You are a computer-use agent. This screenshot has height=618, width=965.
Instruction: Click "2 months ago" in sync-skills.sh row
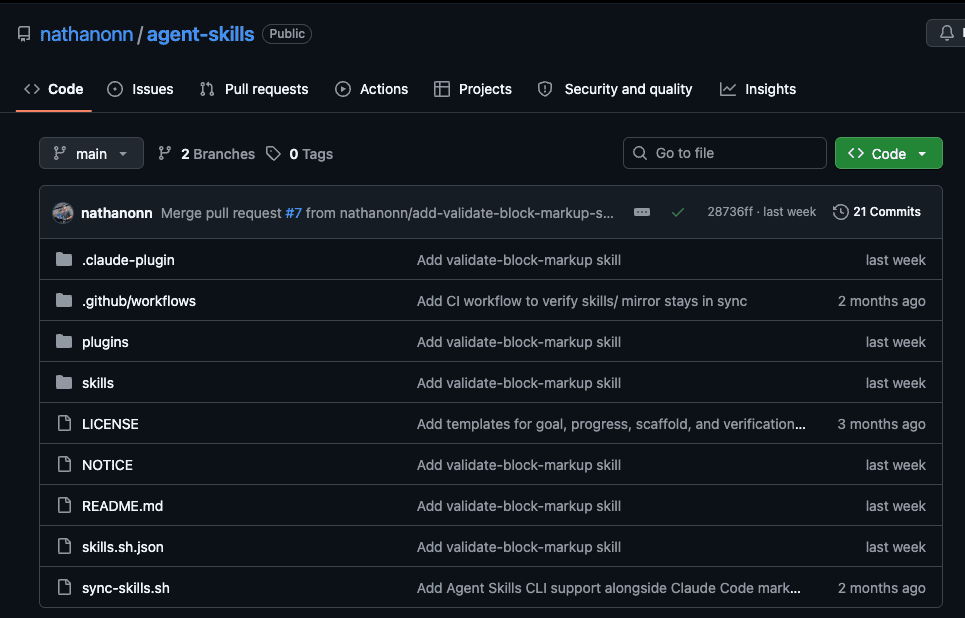pyautogui.click(x=881, y=588)
